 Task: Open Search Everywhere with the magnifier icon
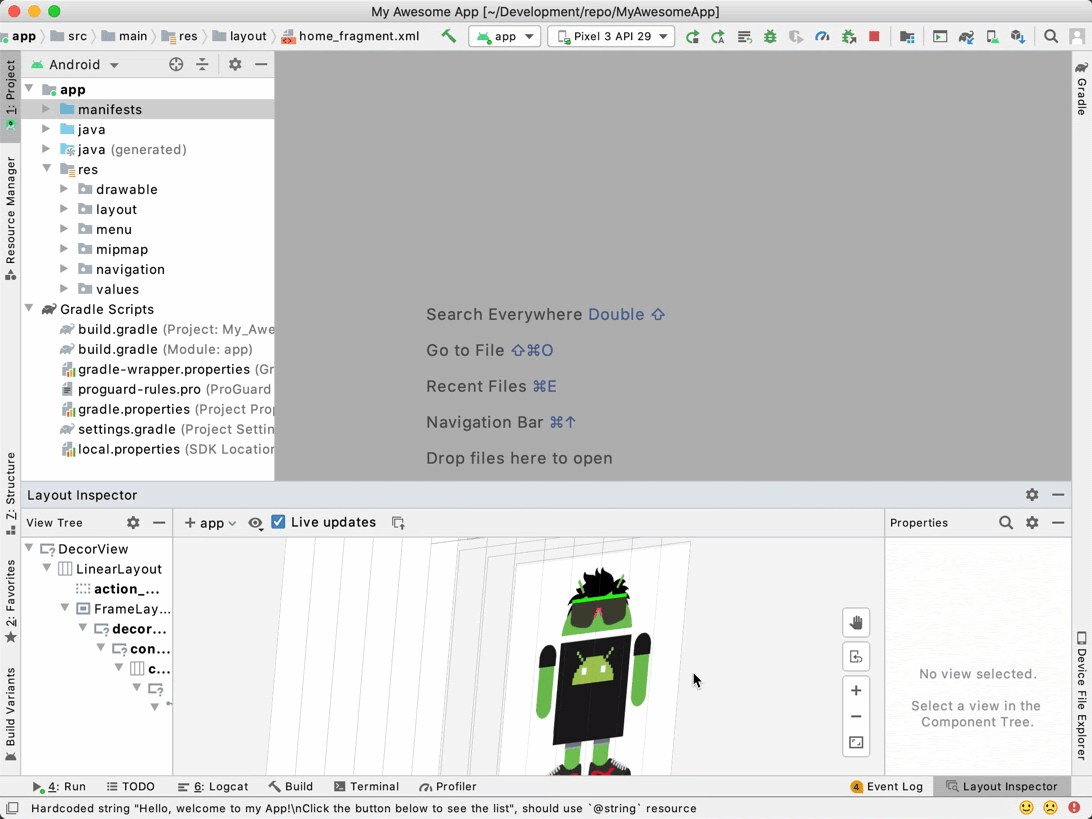point(1052,36)
